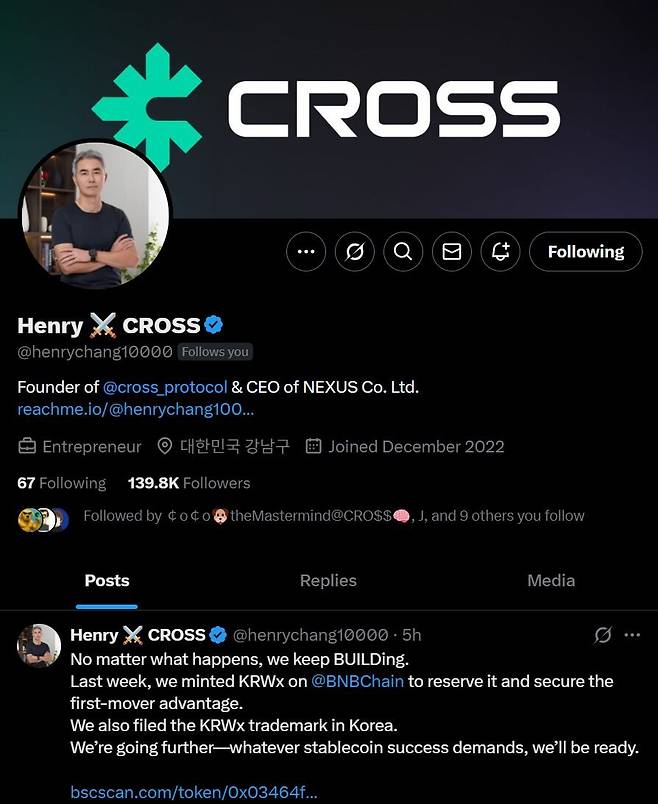Open the direct message envelope icon
The image size is (658, 804).
pyautogui.click(x=451, y=252)
